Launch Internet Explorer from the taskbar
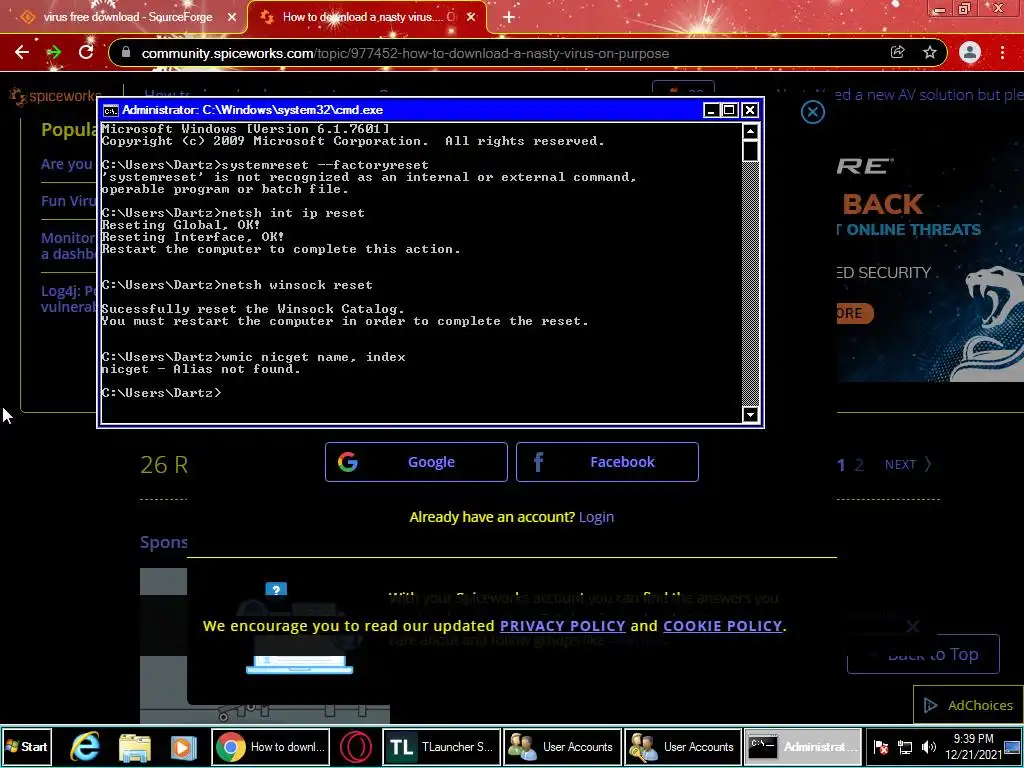 [86, 746]
